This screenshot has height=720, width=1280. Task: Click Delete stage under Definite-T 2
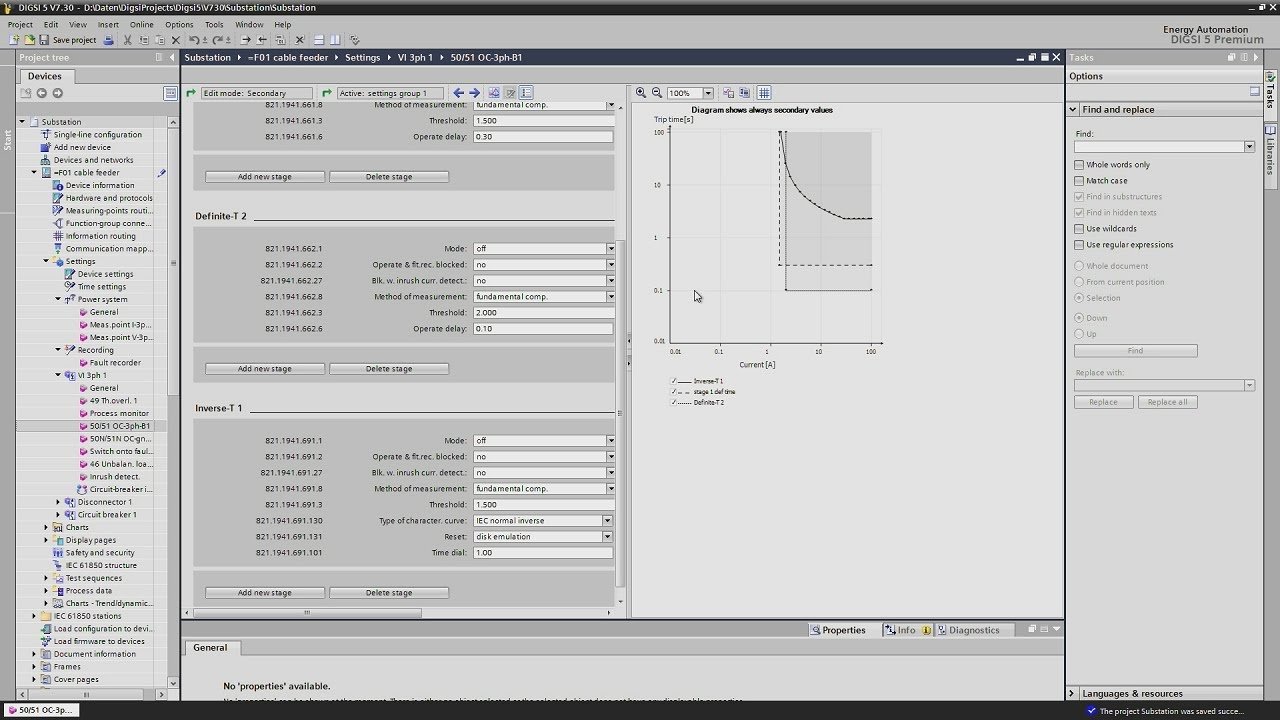389,369
